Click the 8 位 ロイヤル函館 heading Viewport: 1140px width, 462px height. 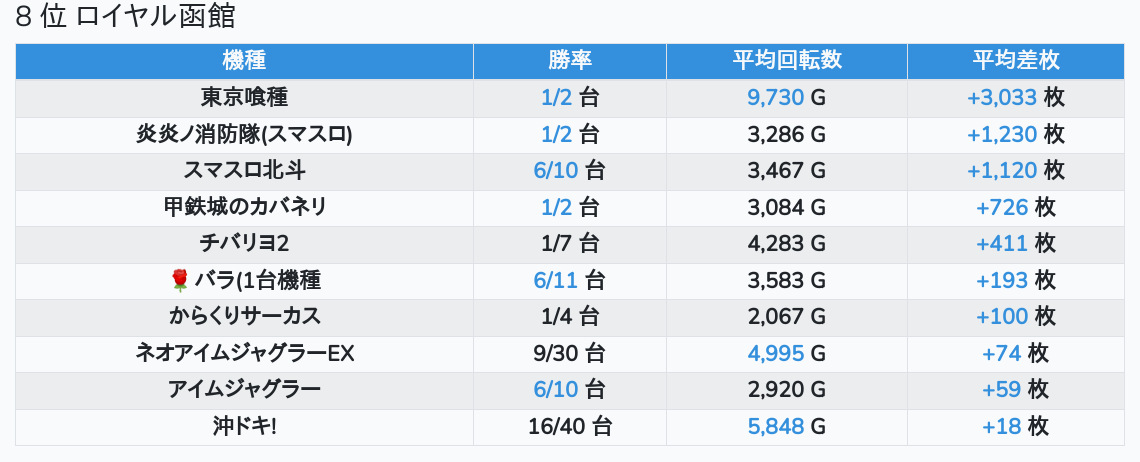pos(126,18)
